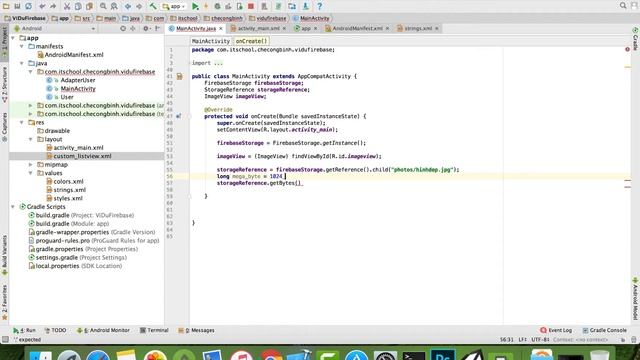Select colors.xml in values folder
The image size is (640, 360).
click(68, 181)
